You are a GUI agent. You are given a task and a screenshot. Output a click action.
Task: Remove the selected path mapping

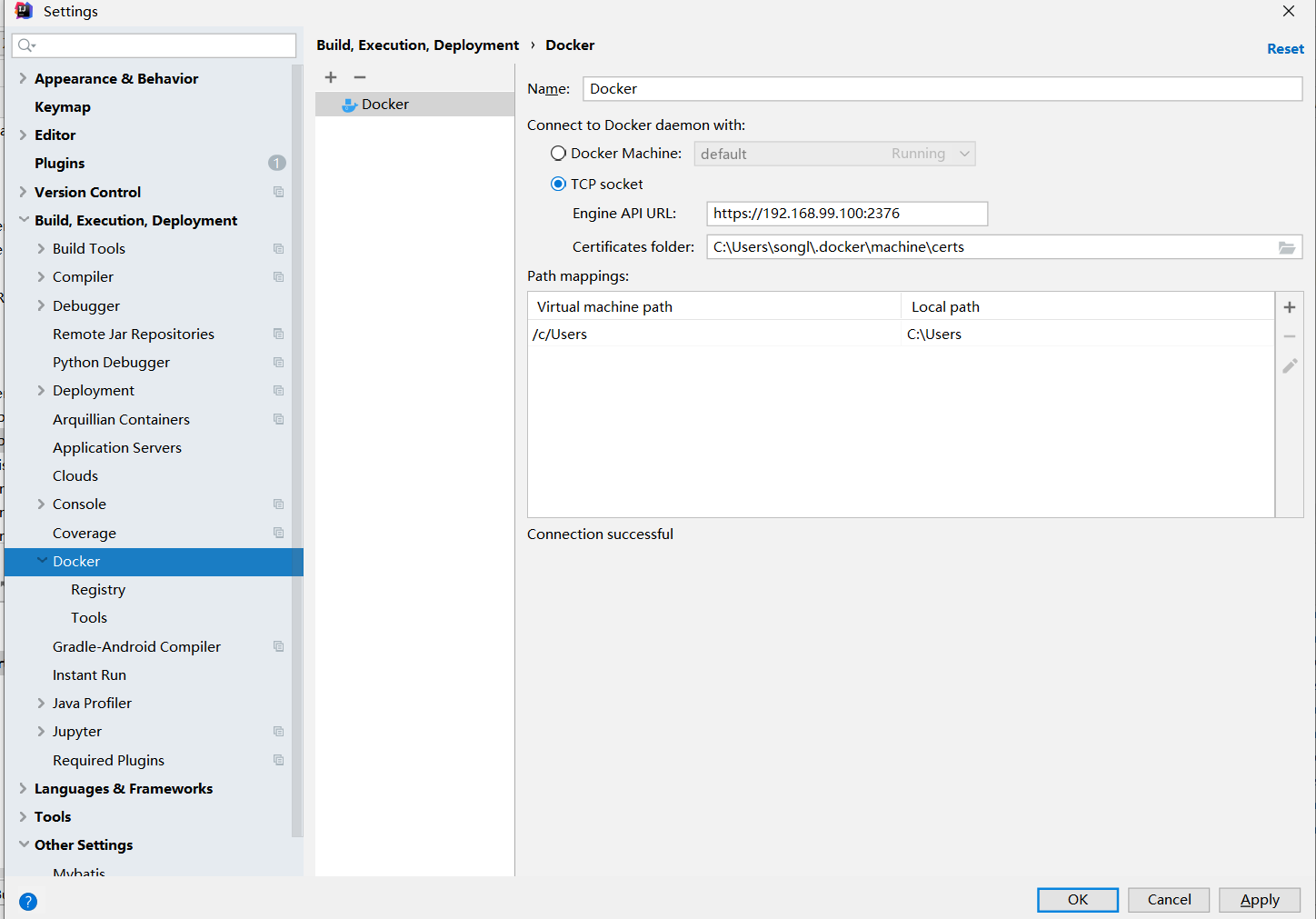coord(1290,336)
